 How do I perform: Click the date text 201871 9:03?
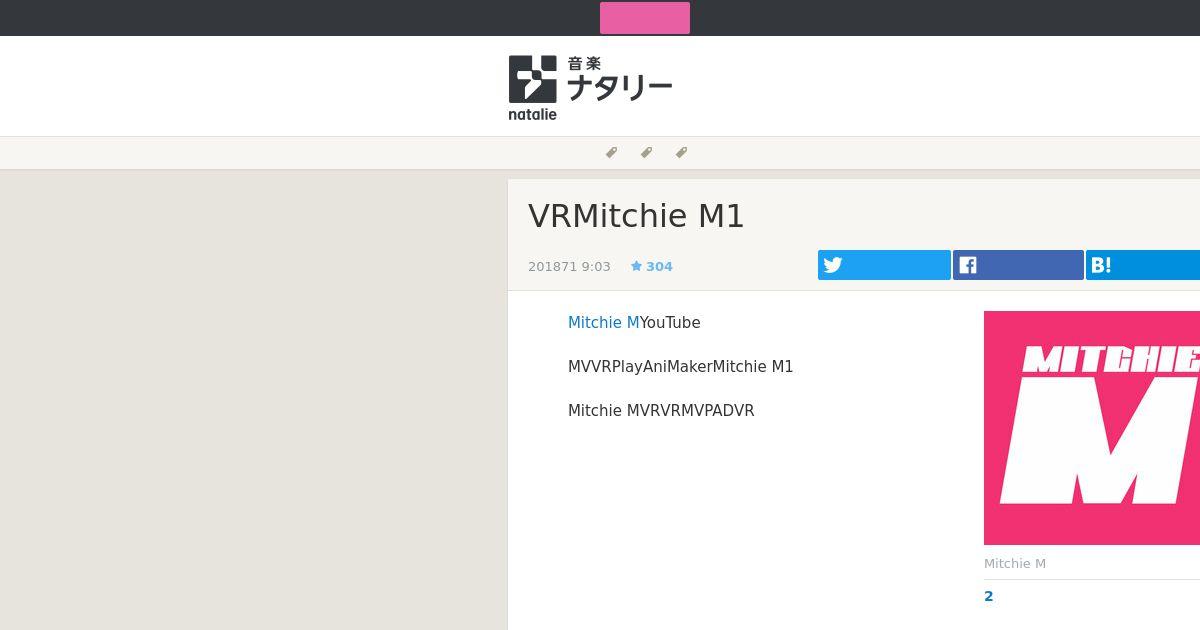569,266
